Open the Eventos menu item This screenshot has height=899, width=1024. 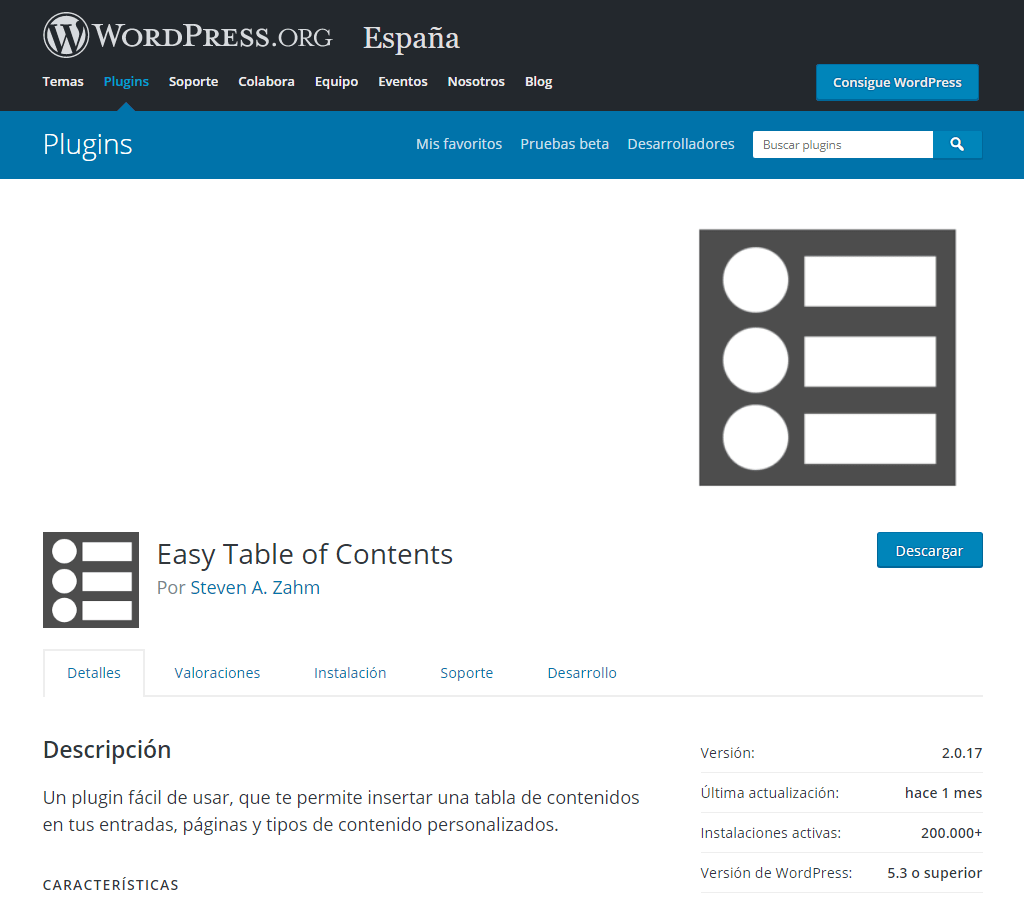pyautogui.click(x=402, y=82)
